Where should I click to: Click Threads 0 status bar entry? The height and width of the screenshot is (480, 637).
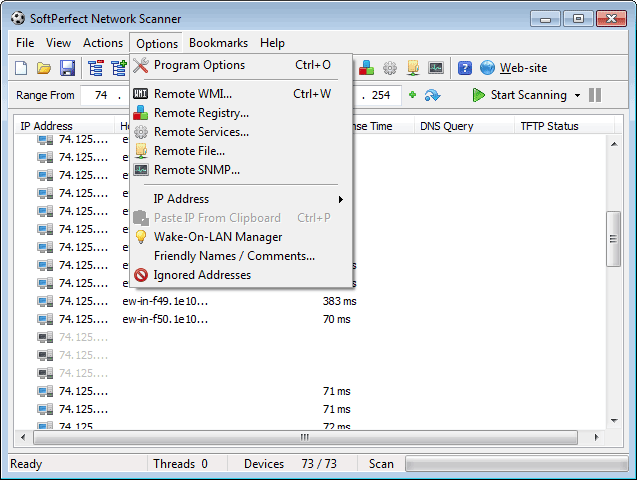[180, 464]
